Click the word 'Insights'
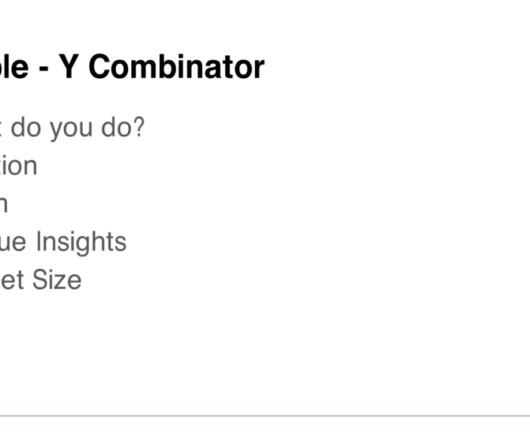 (81, 242)
